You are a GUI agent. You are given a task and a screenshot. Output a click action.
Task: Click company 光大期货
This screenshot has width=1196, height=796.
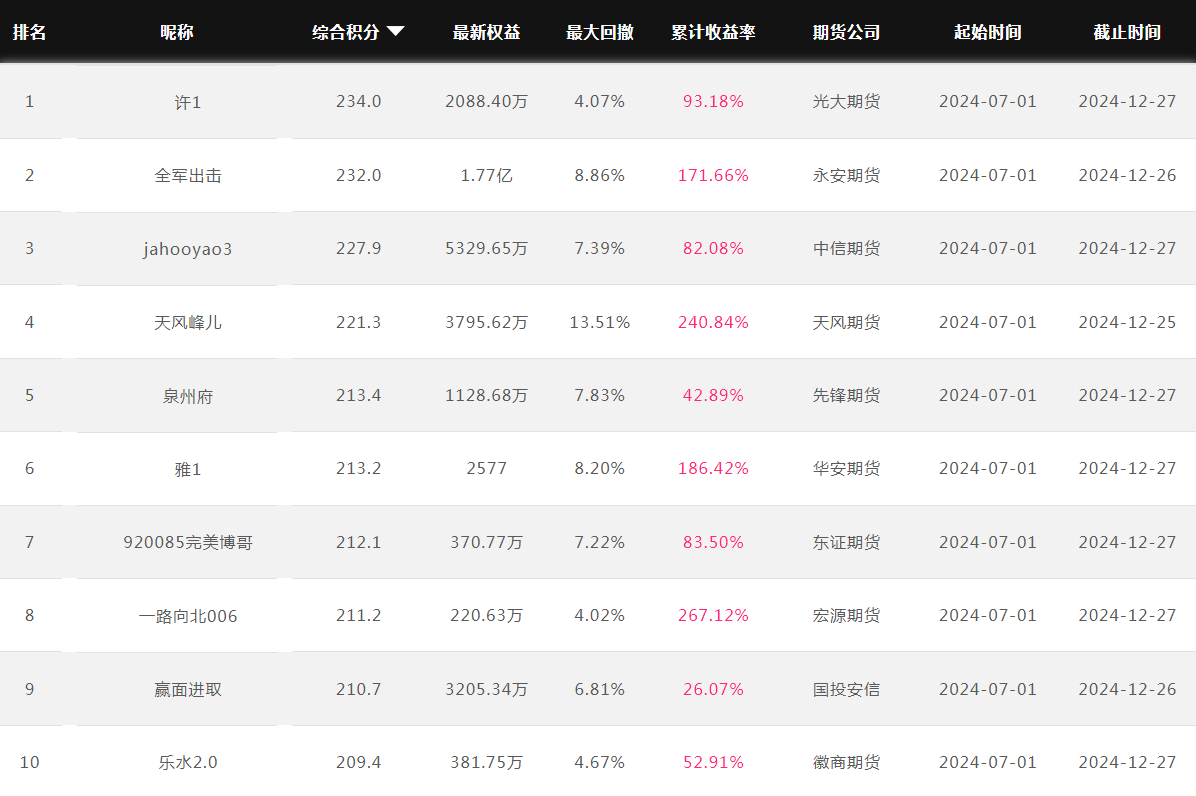pos(846,101)
